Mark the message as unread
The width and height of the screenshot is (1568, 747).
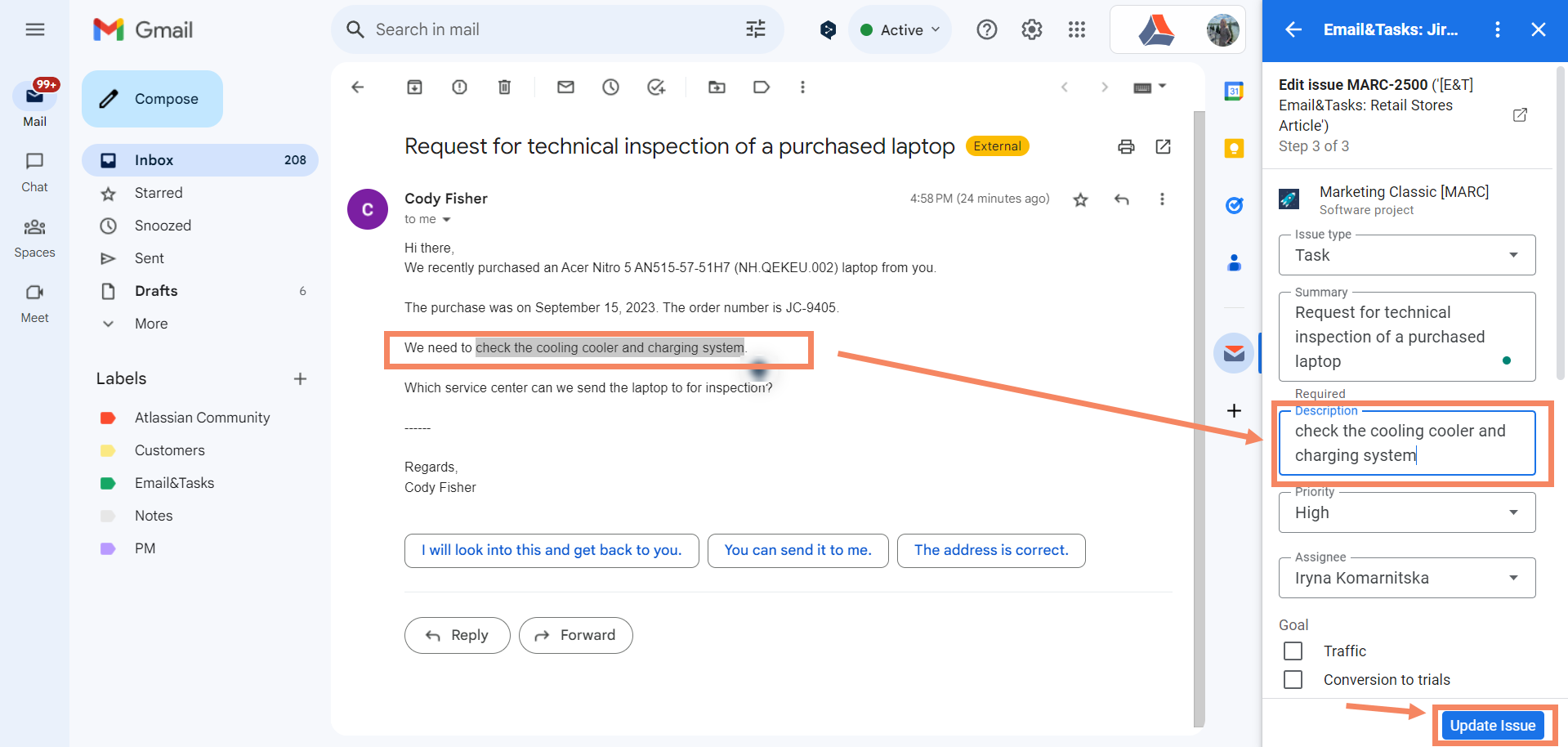(565, 87)
